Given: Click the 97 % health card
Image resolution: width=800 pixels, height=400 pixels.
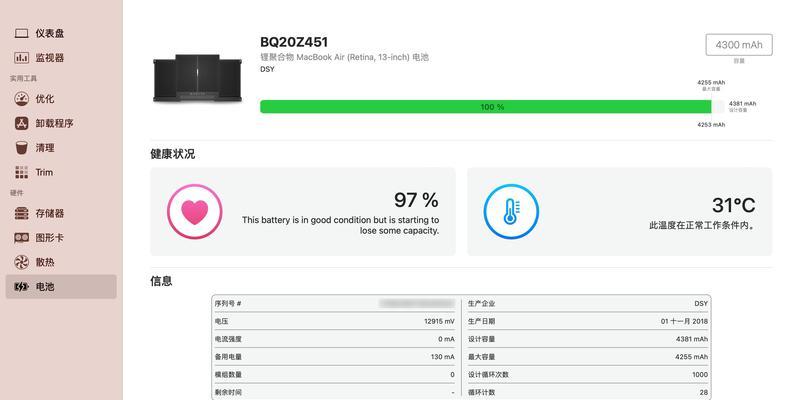Looking at the screenshot, I should click(x=303, y=212).
